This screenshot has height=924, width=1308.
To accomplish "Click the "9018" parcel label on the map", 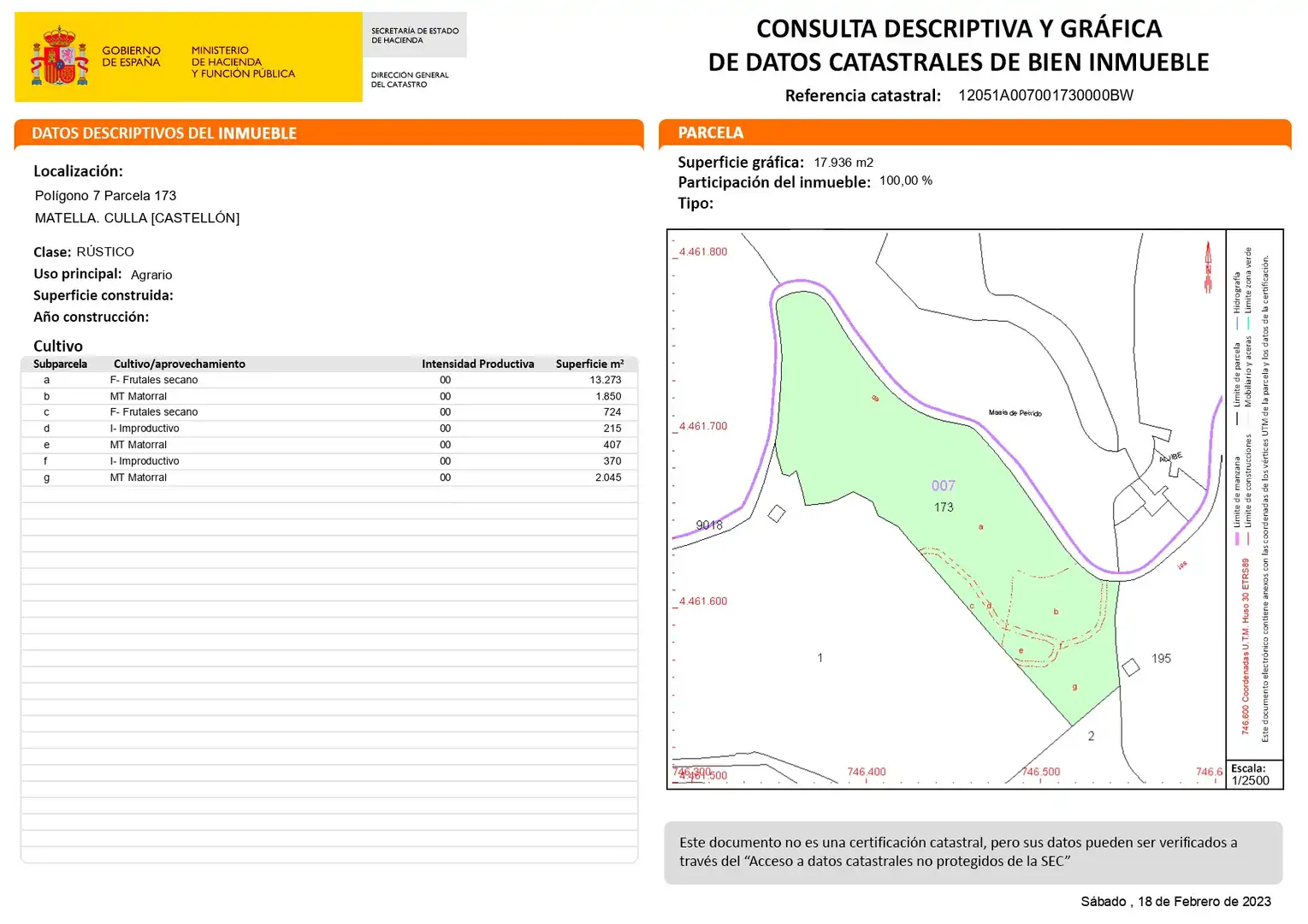I will [x=709, y=525].
